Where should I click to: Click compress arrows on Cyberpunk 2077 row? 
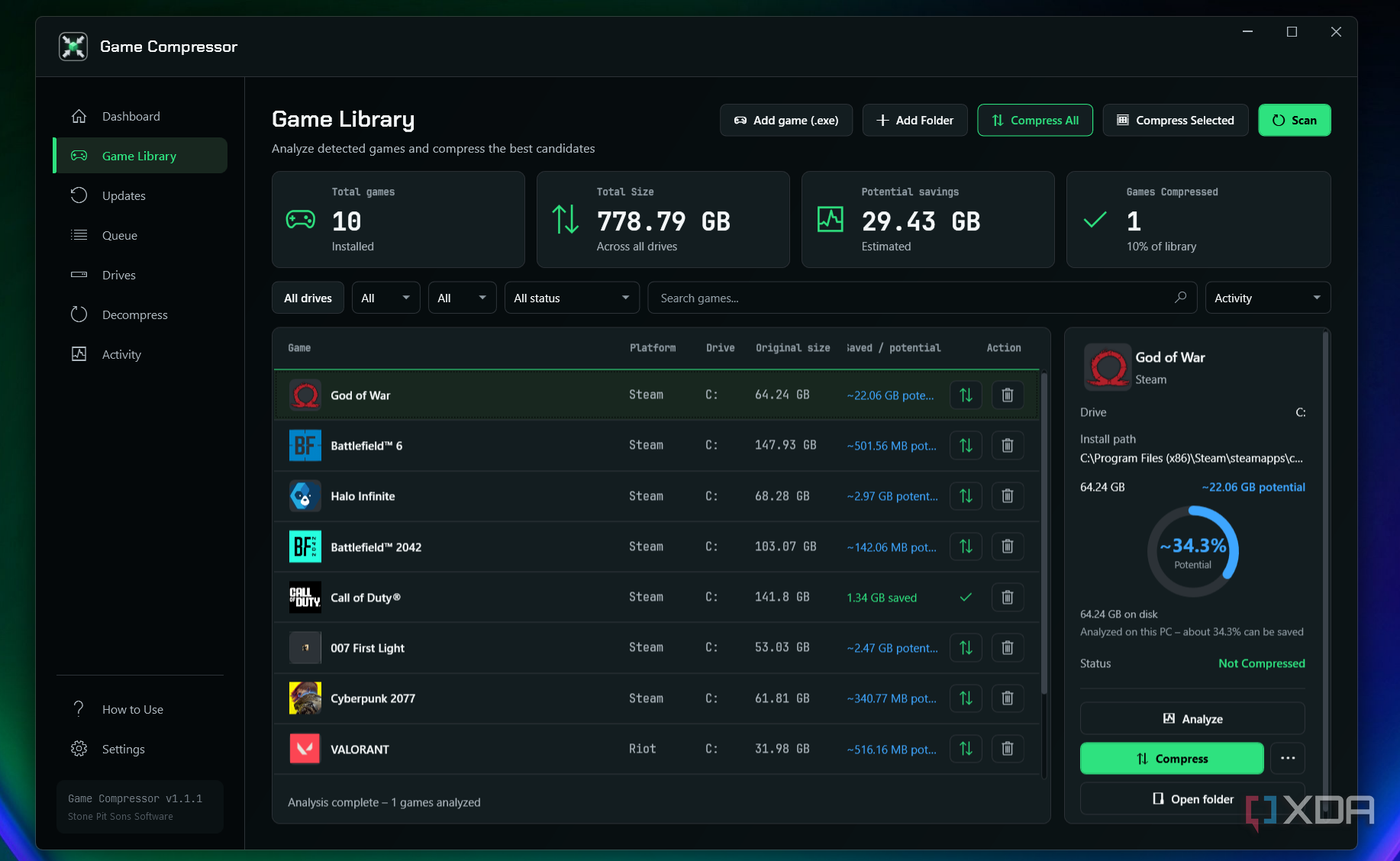click(966, 698)
